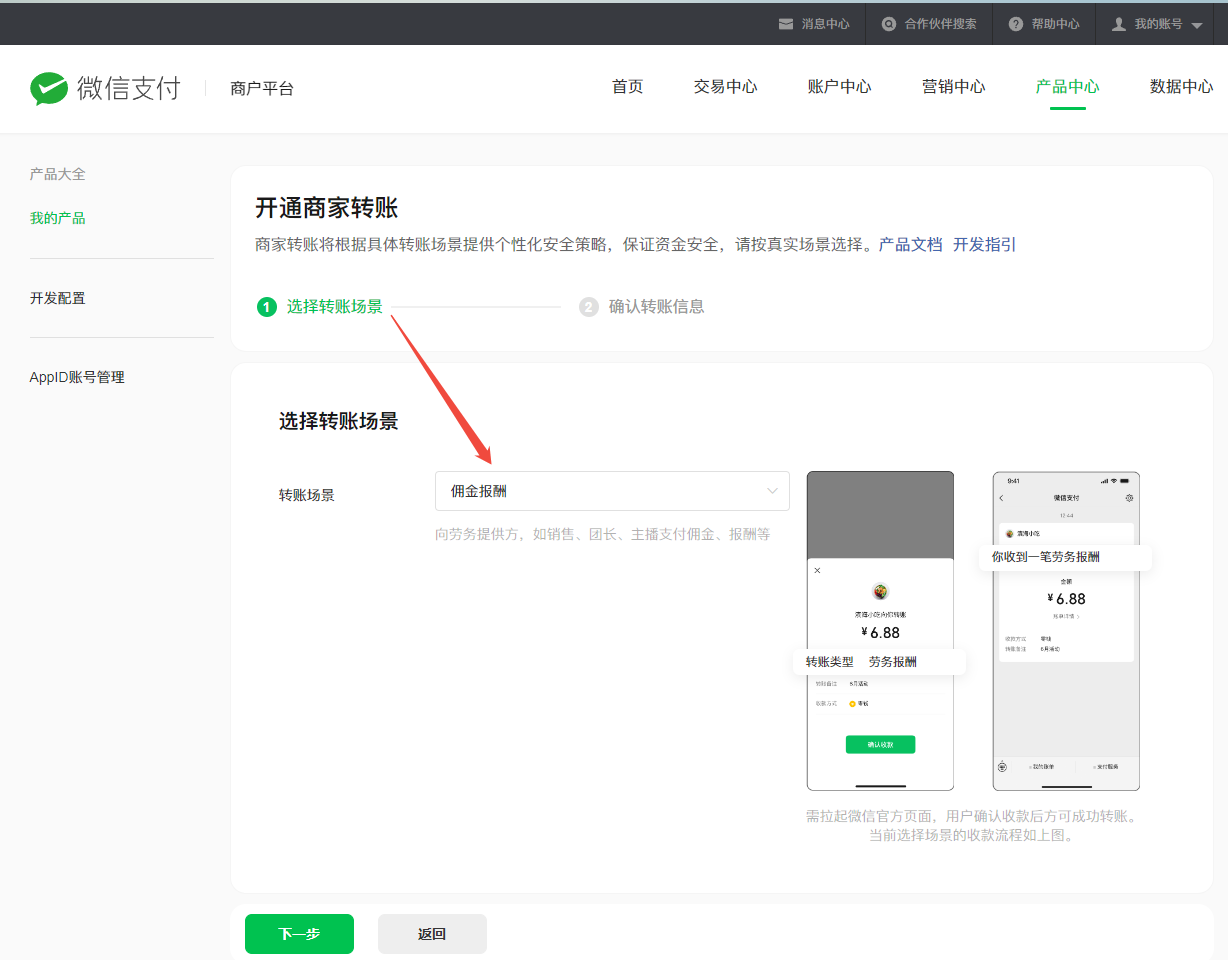This screenshot has height=960, width=1228.
Task: Click the 转账类型 劳务报酬 callout
Action: pyautogui.click(x=880, y=662)
